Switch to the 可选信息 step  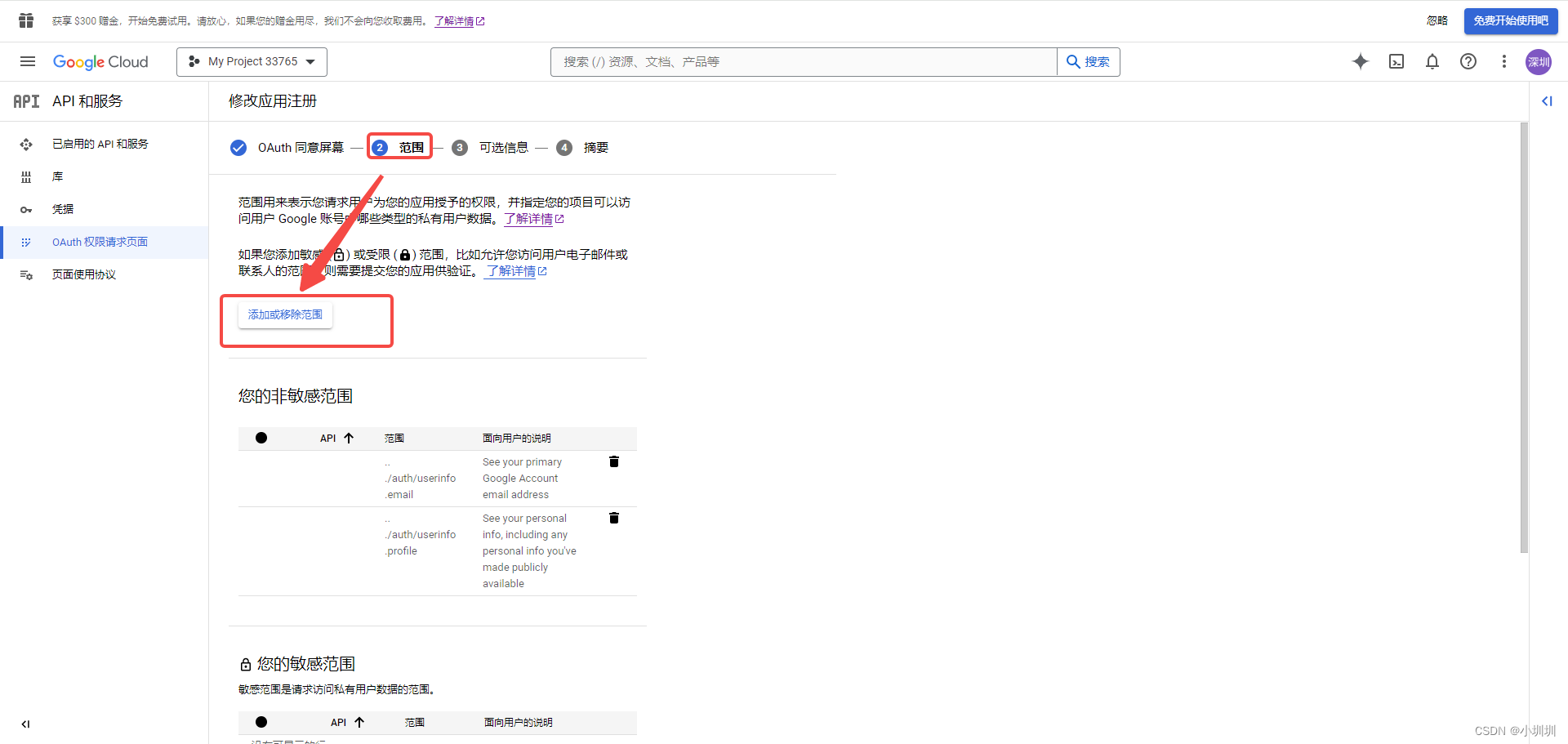[504, 147]
